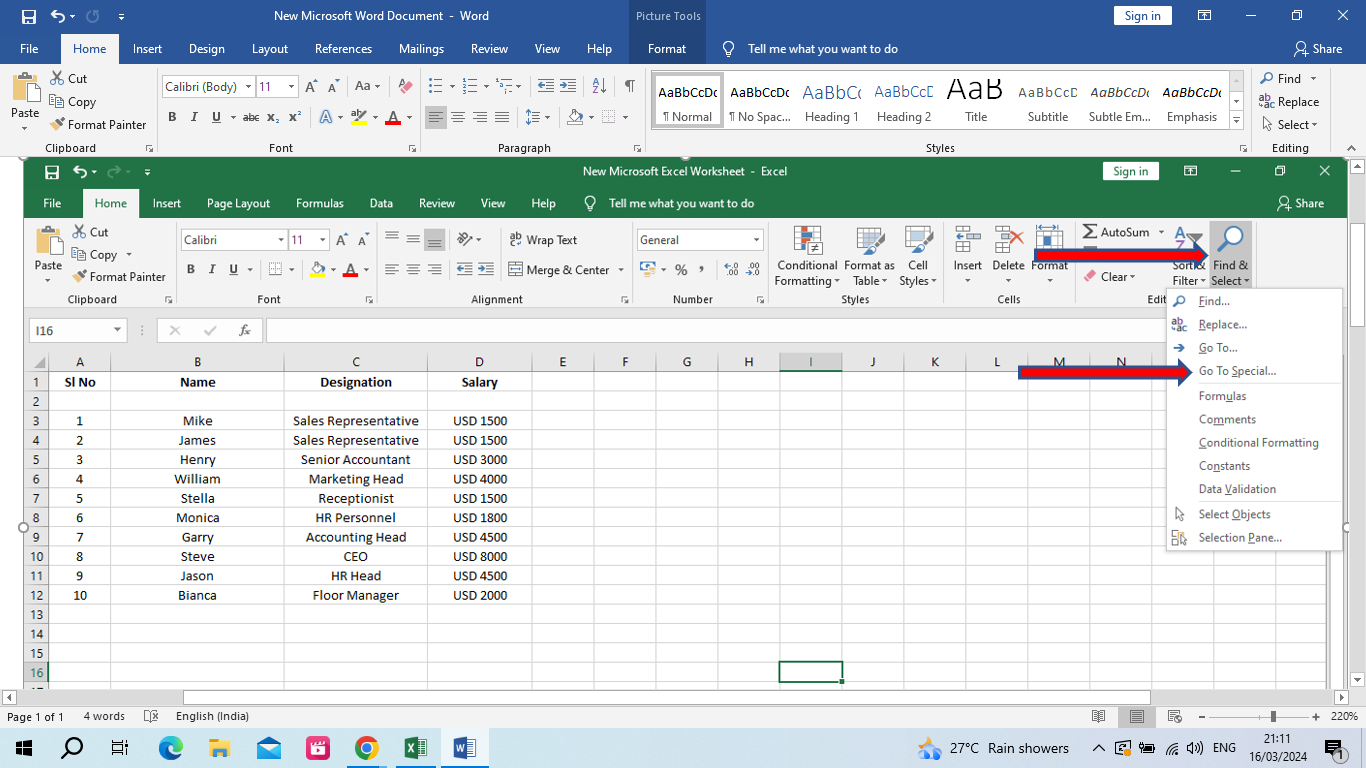The height and width of the screenshot is (768, 1366).
Task: Click AutoSum in the Excel ribbon
Action: pos(1115,232)
